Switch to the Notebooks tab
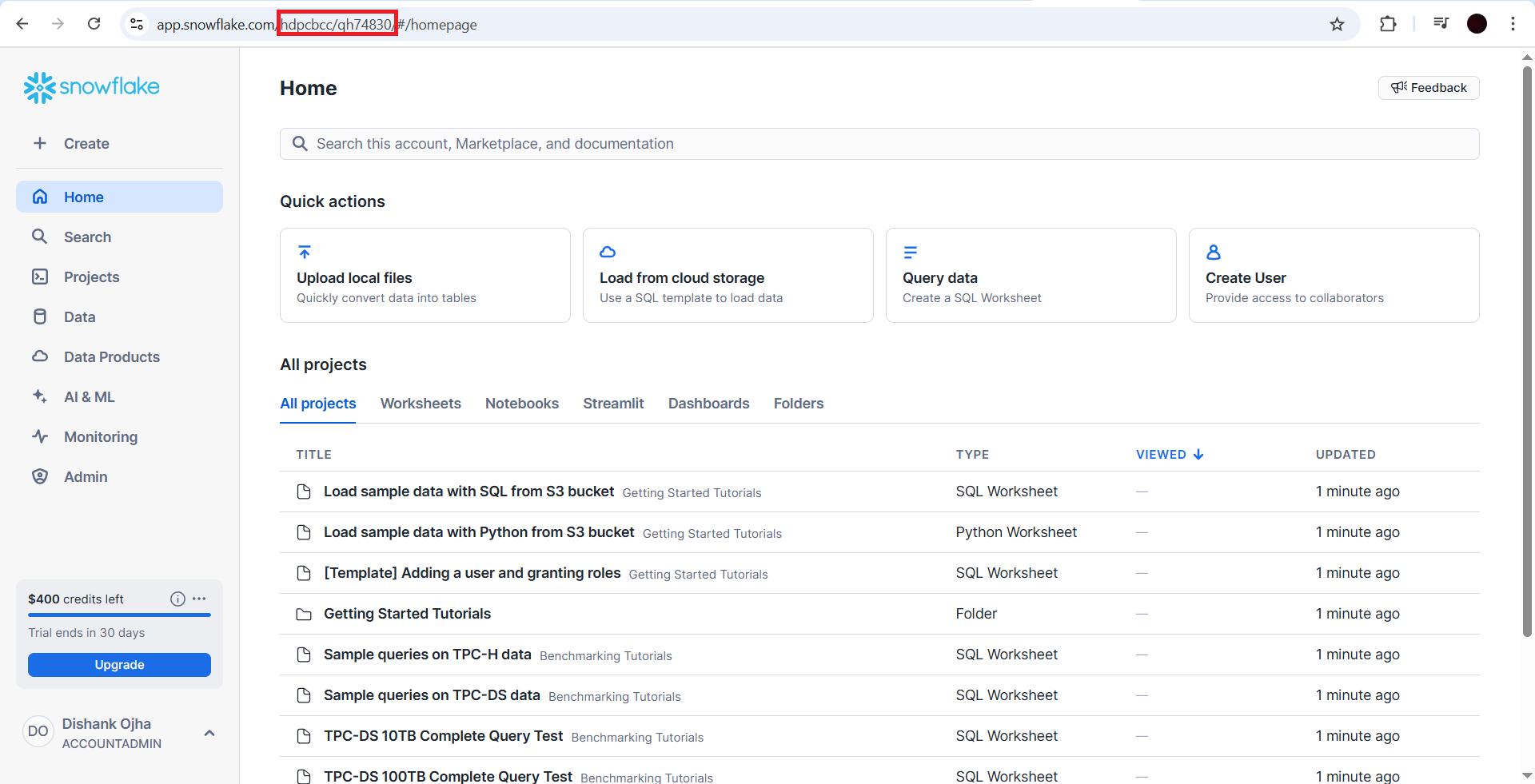Viewport: 1535px width, 784px height. (522, 404)
